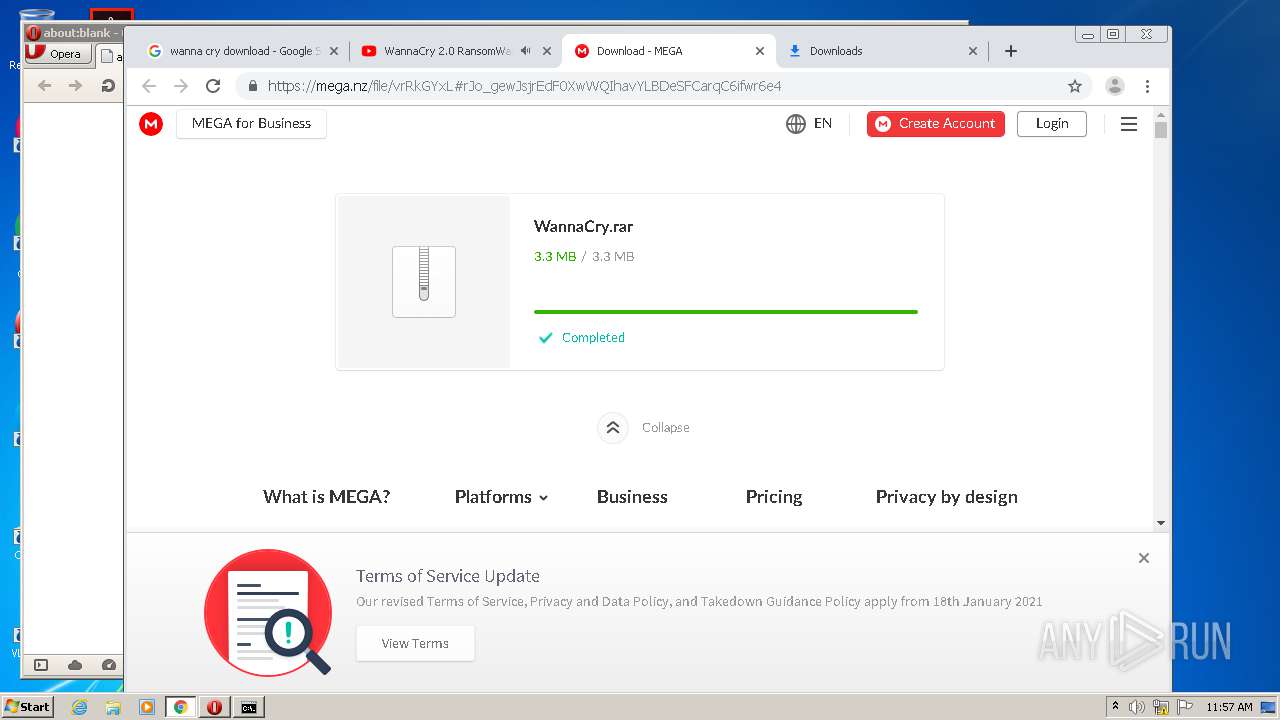This screenshot has width=1280, height=720.
Task: Click Opera cloud sync icon
Action: (x=75, y=665)
